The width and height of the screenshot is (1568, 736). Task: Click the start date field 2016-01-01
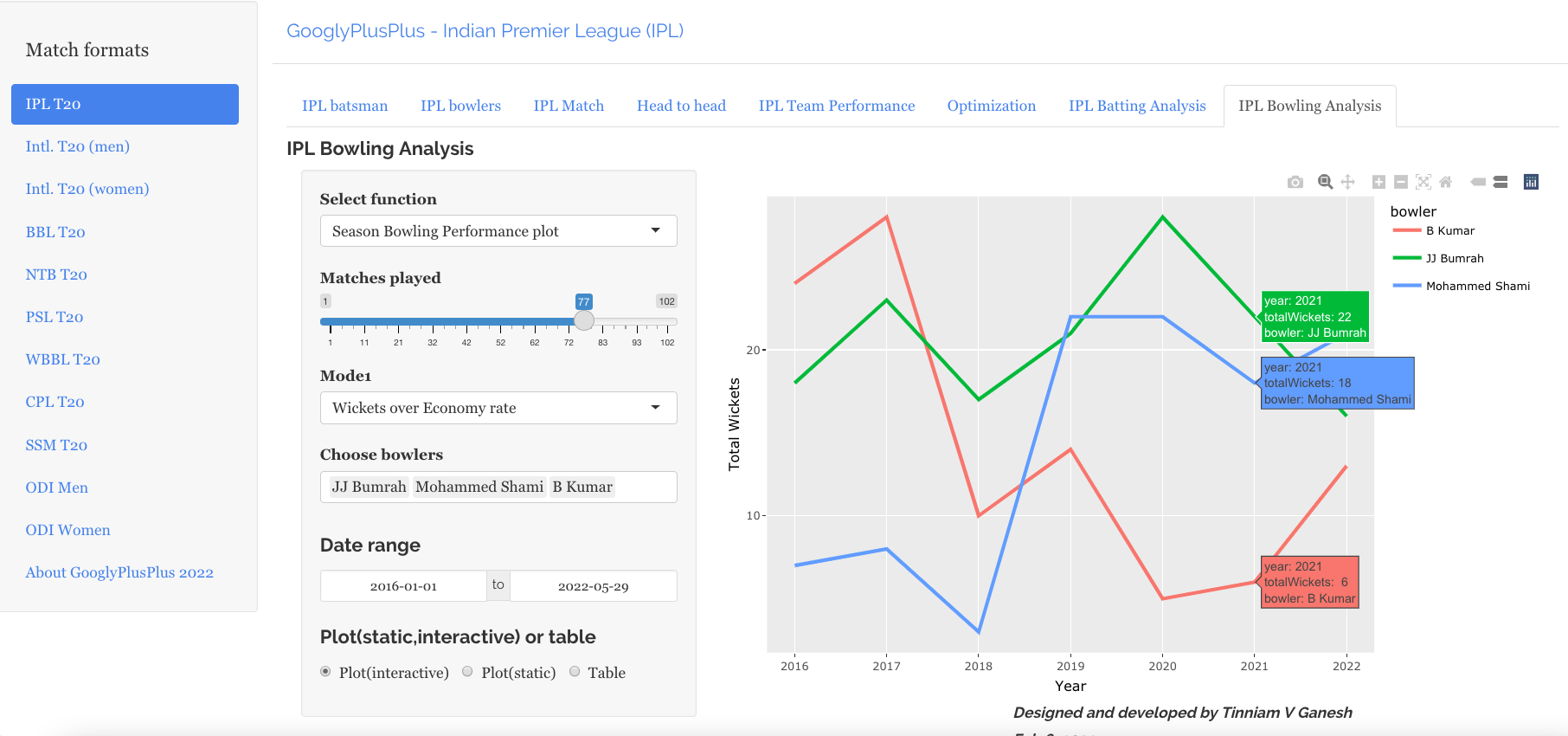(x=403, y=586)
